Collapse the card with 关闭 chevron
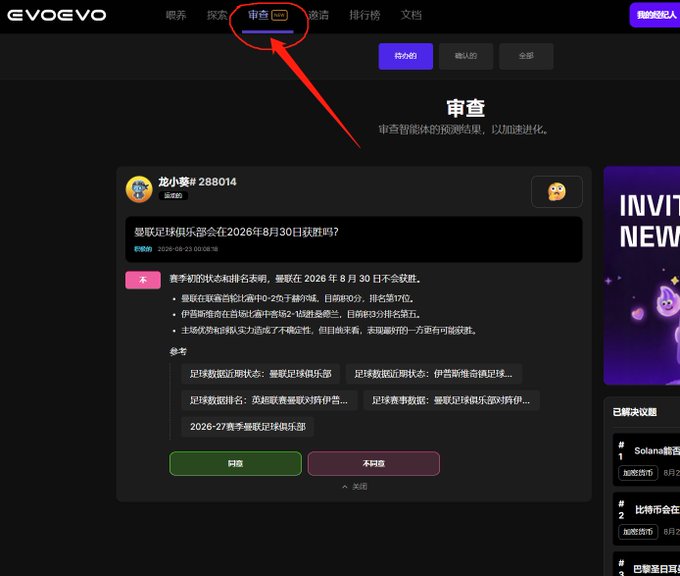Image resolution: width=680 pixels, height=576 pixels. coord(355,487)
